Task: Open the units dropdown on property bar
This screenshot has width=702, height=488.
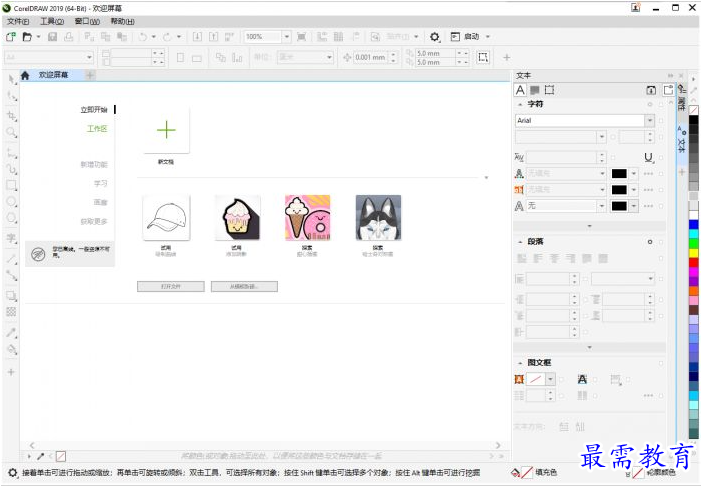Action: 329,57
